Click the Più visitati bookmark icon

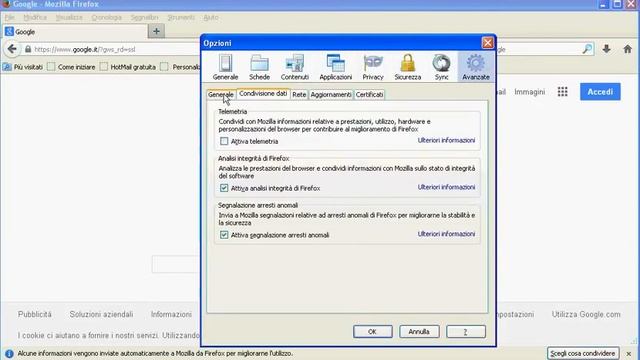tap(7, 67)
